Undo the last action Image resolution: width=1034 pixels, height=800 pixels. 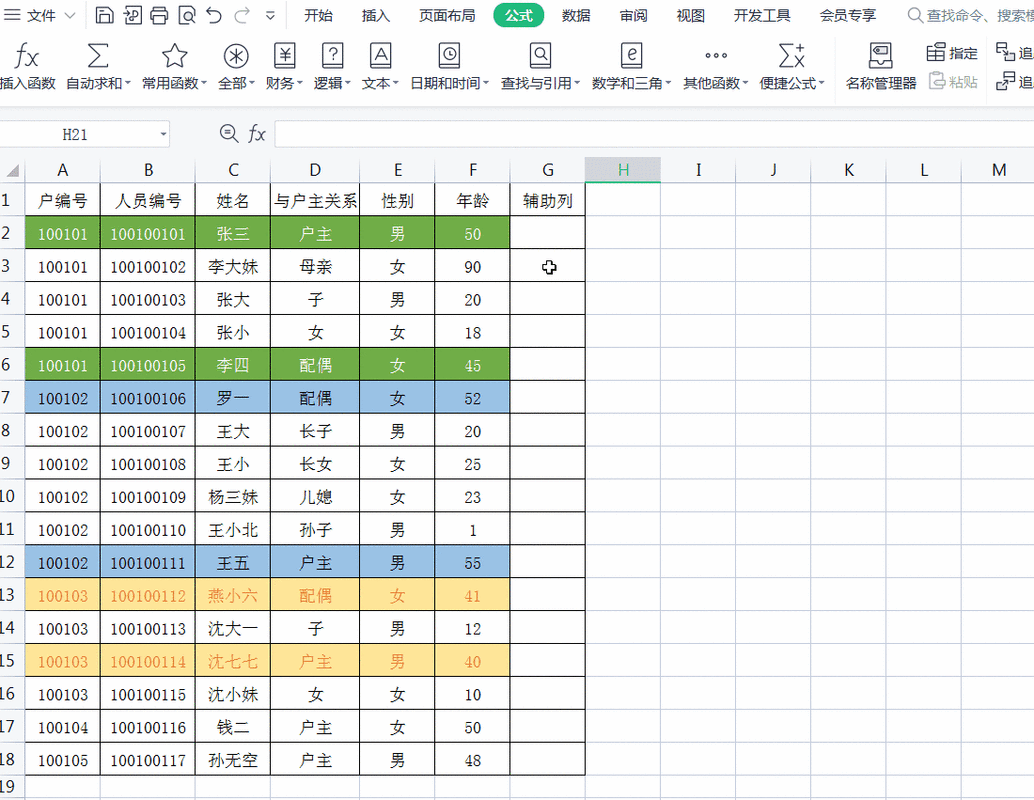pos(212,15)
